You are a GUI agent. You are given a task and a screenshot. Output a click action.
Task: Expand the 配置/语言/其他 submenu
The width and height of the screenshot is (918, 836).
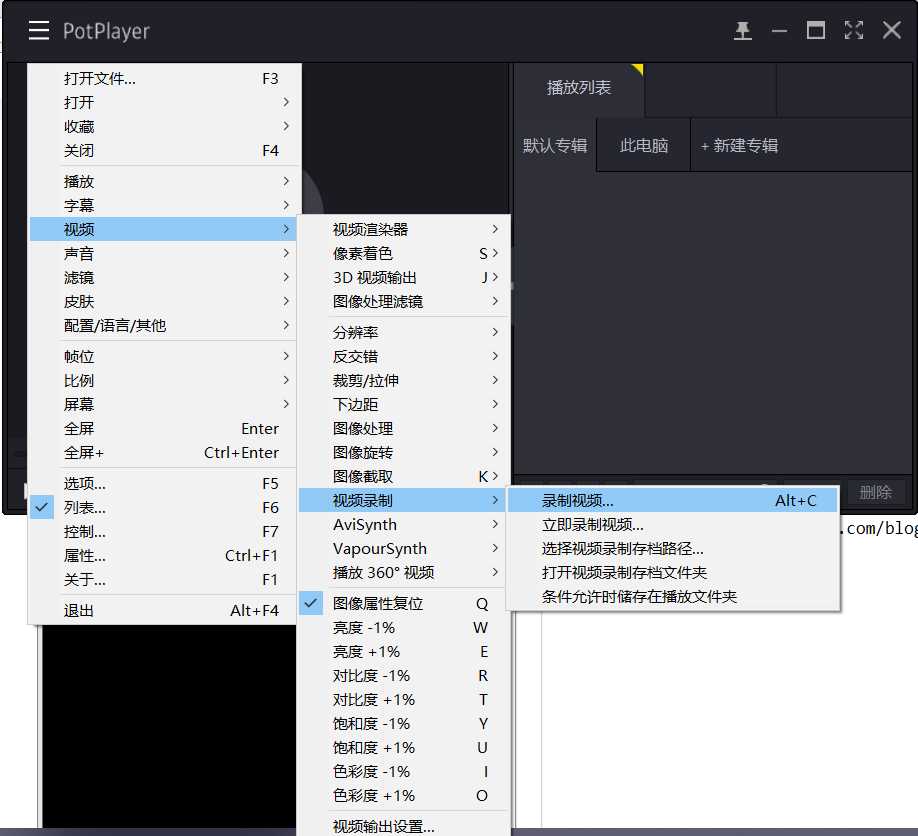[x=163, y=326]
